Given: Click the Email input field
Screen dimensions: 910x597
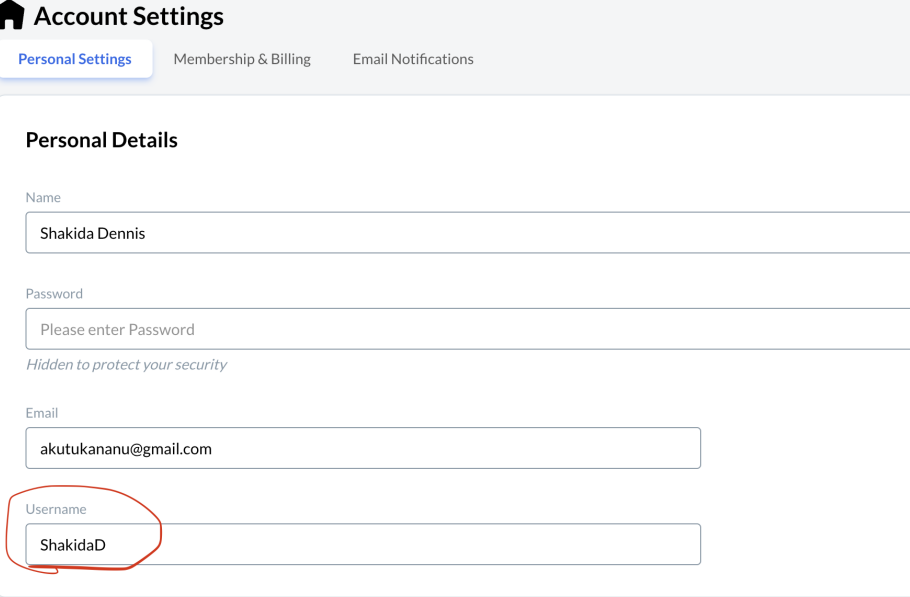Looking at the screenshot, I should (363, 448).
